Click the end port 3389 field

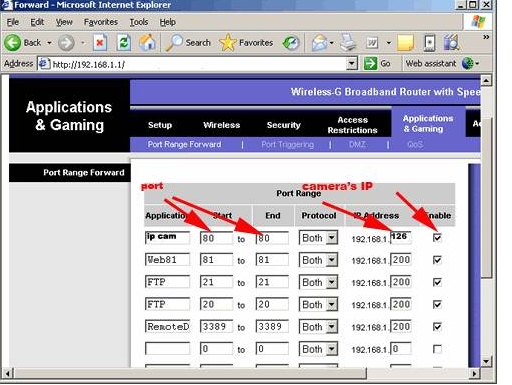[x=272, y=326]
